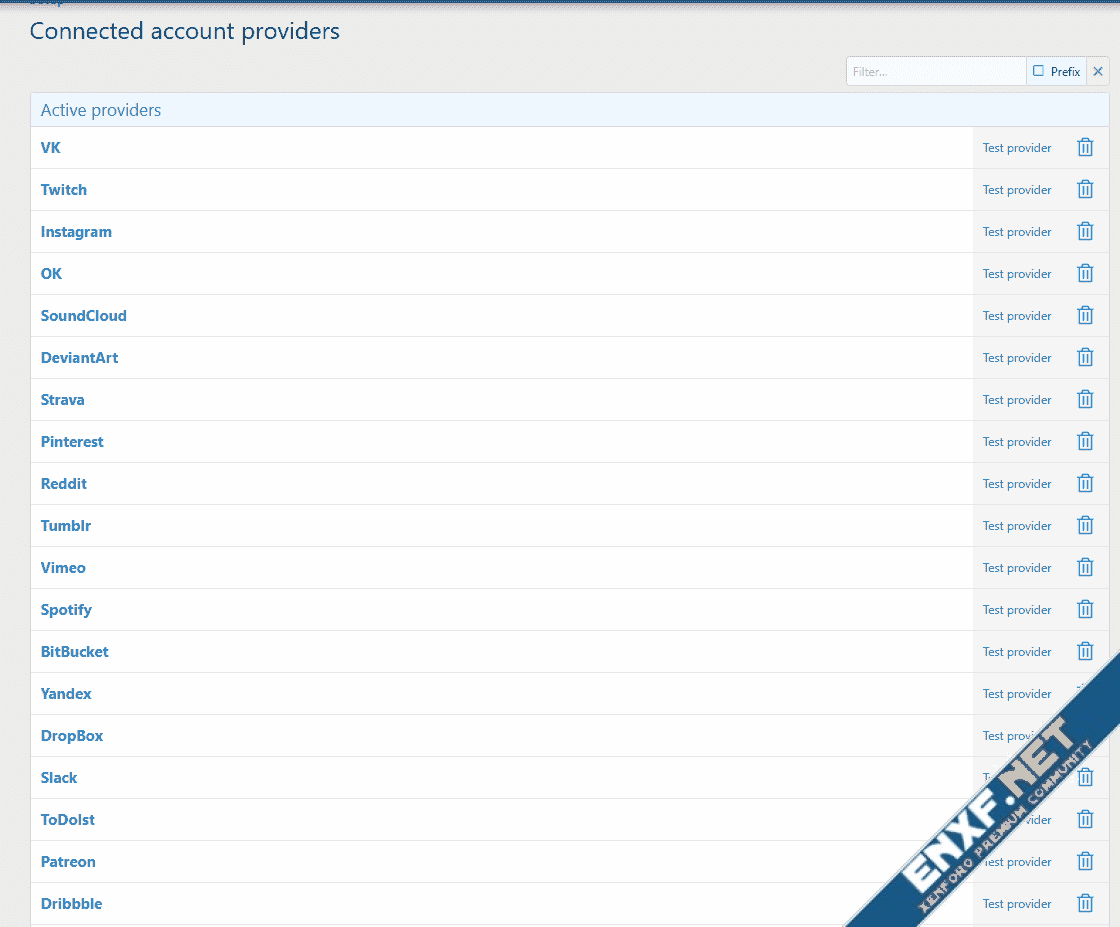This screenshot has height=927, width=1120.
Task: Open the Tumblr provider
Action: coord(66,526)
